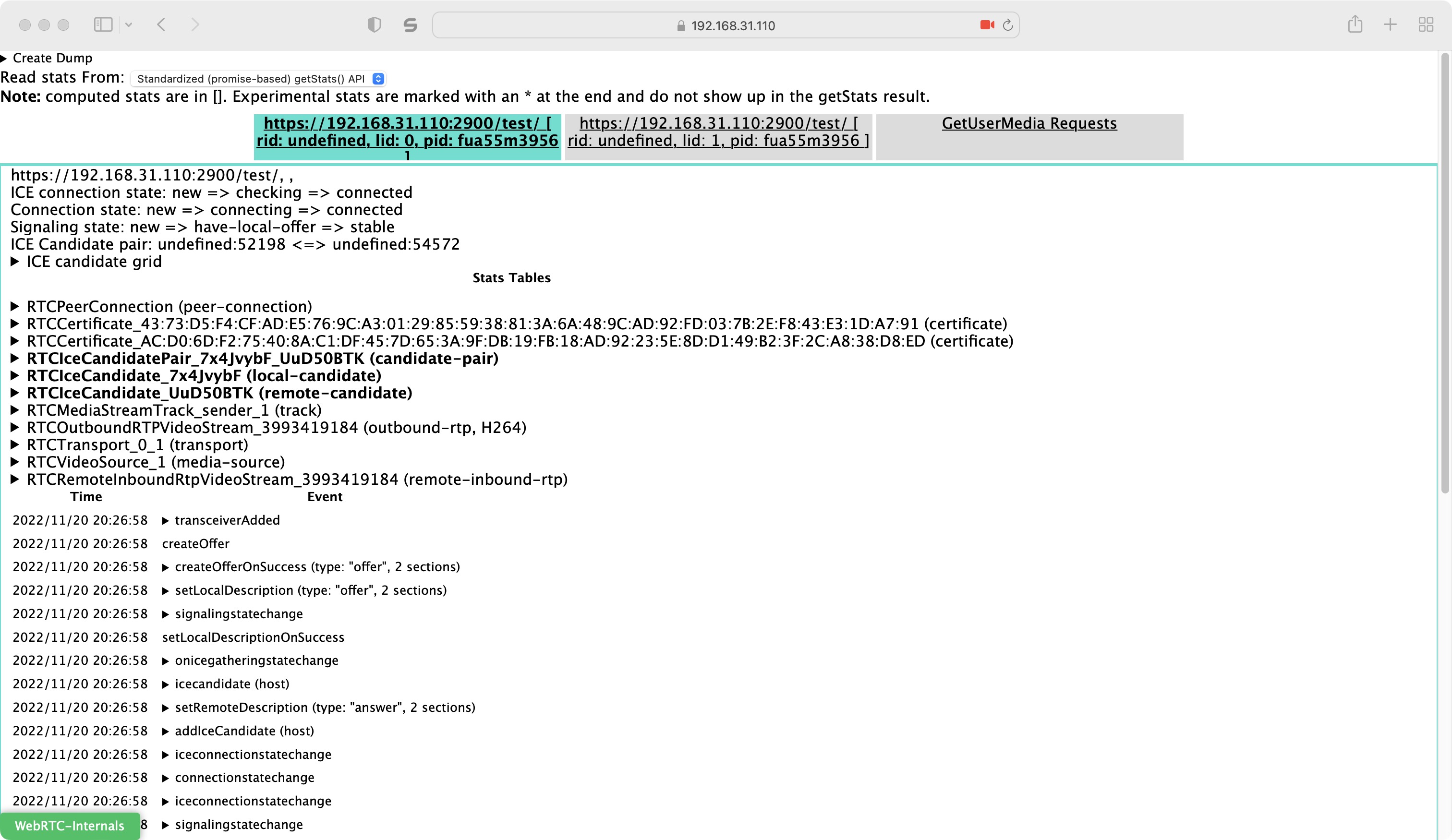Click the WebRTC-Internals green button
1452x840 pixels.
[70, 825]
